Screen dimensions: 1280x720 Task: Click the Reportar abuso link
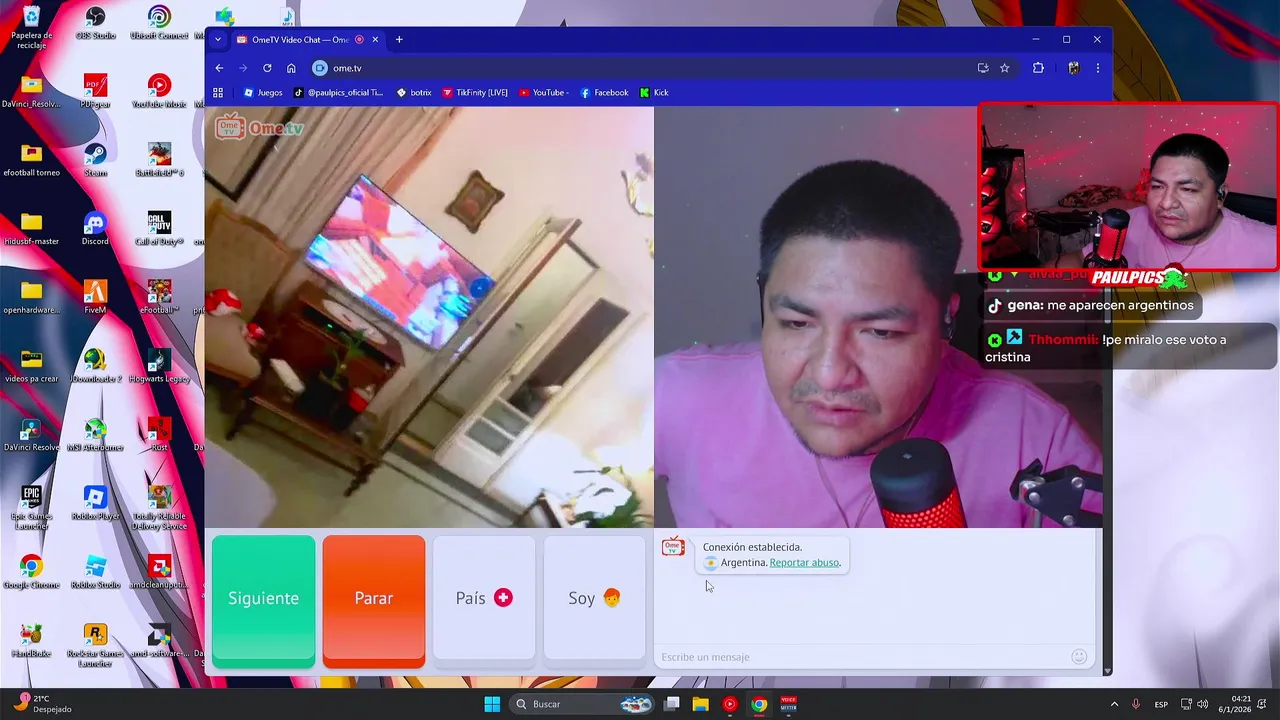tap(805, 563)
